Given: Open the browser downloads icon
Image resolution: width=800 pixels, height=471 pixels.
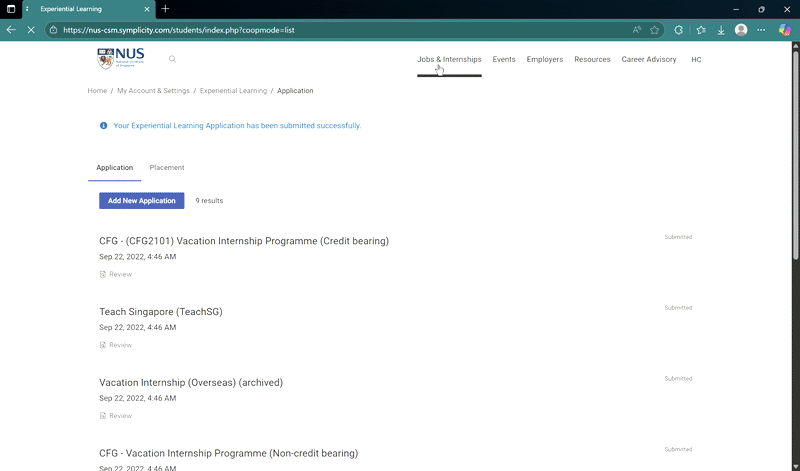Looking at the screenshot, I should tap(721, 30).
